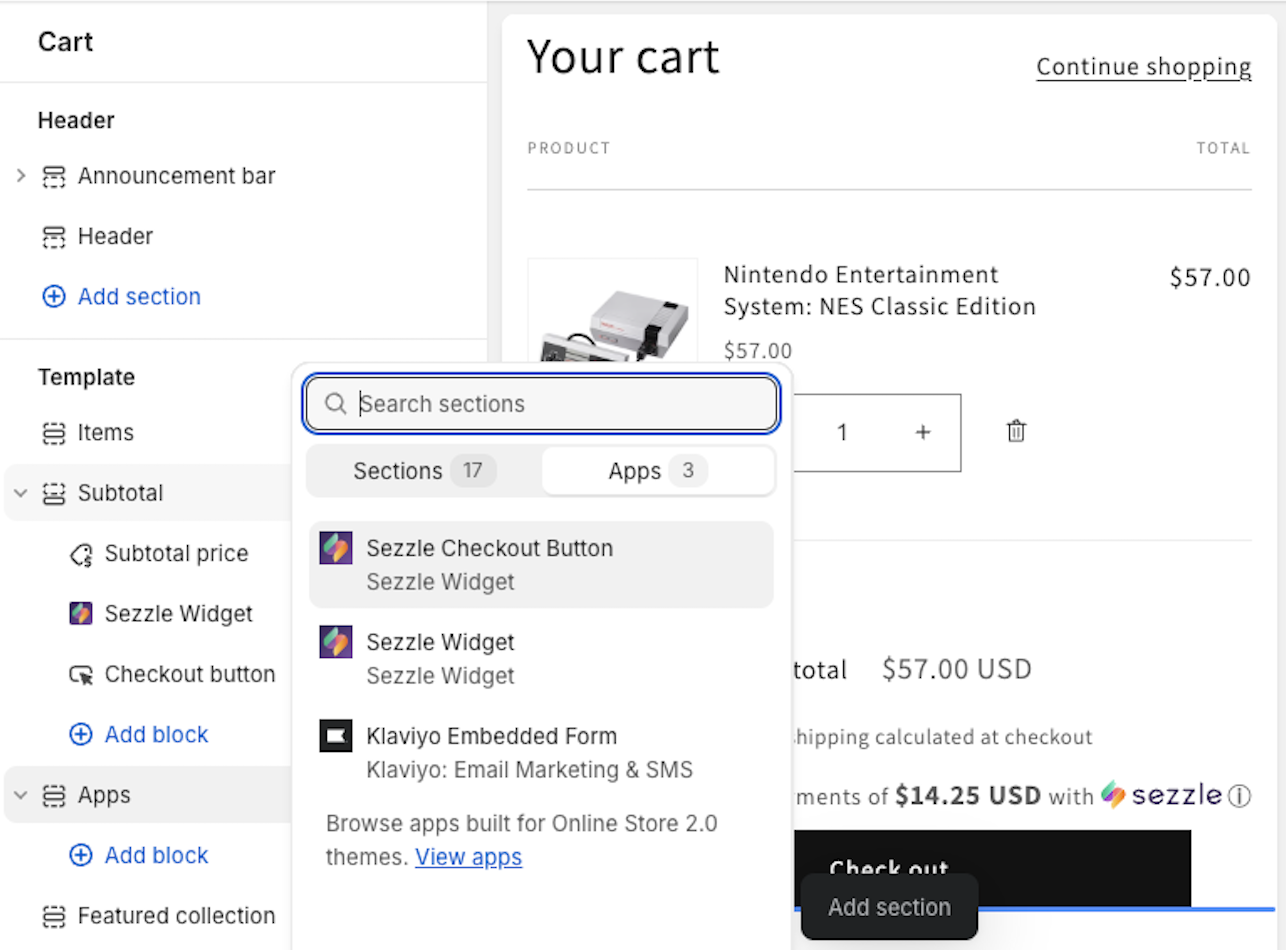Click the Template group heading
This screenshot has height=950, width=1286.
86,377
